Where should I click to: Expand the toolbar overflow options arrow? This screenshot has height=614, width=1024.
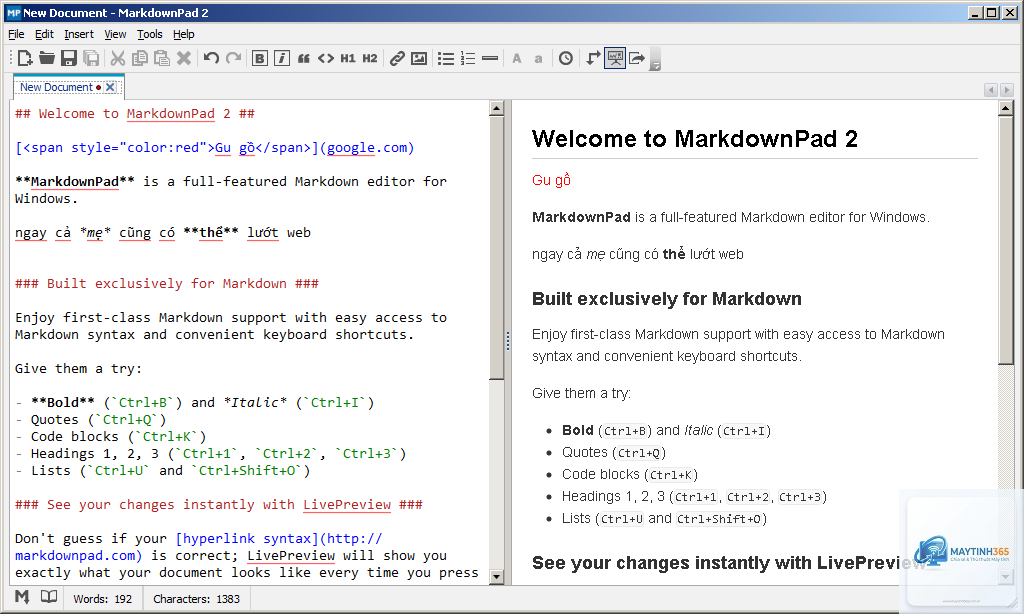pyautogui.click(x=656, y=59)
